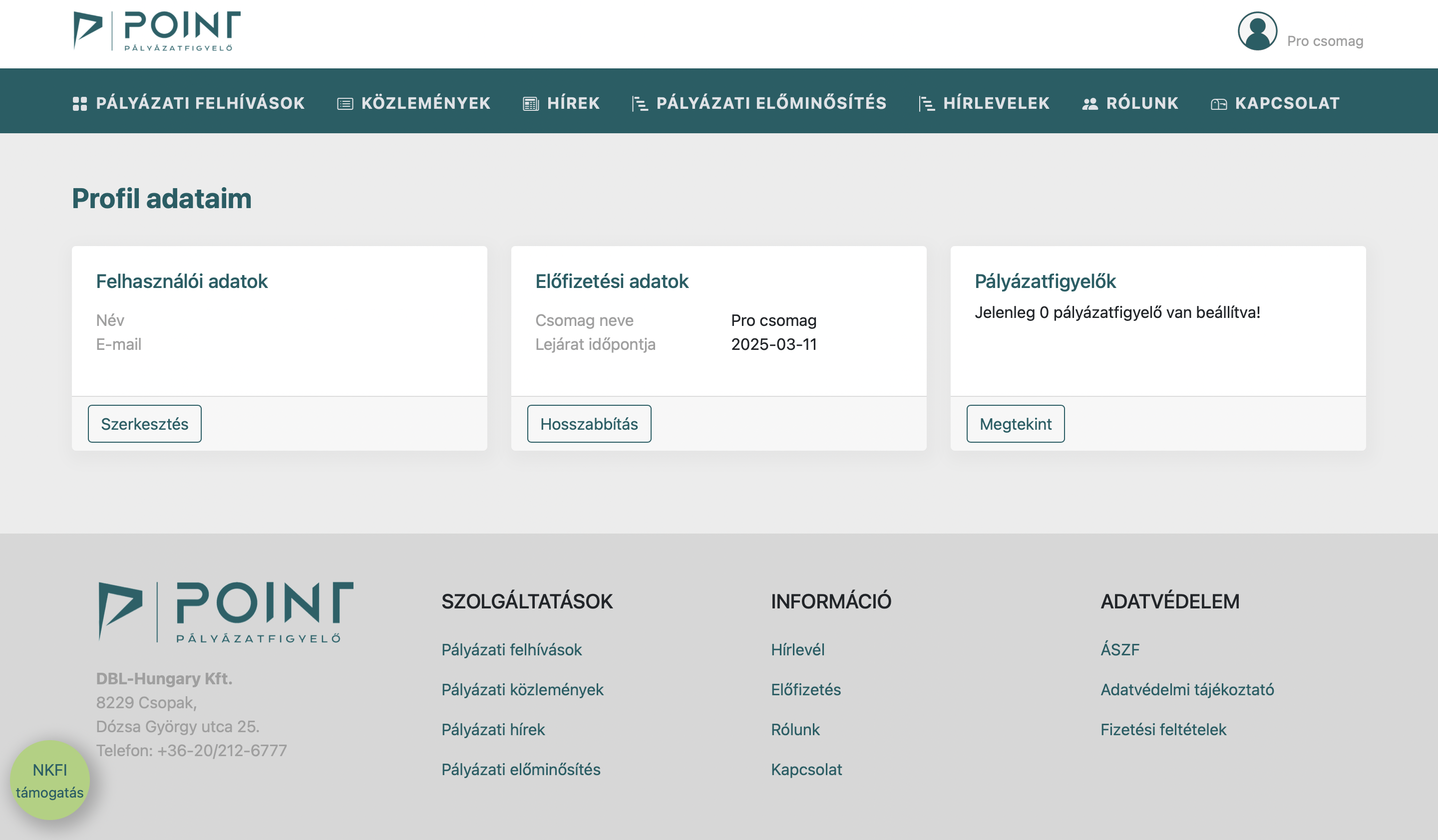The height and width of the screenshot is (840, 1438).
Task: Click the user avatar icon in header
Action: [x=1257, y=31]
